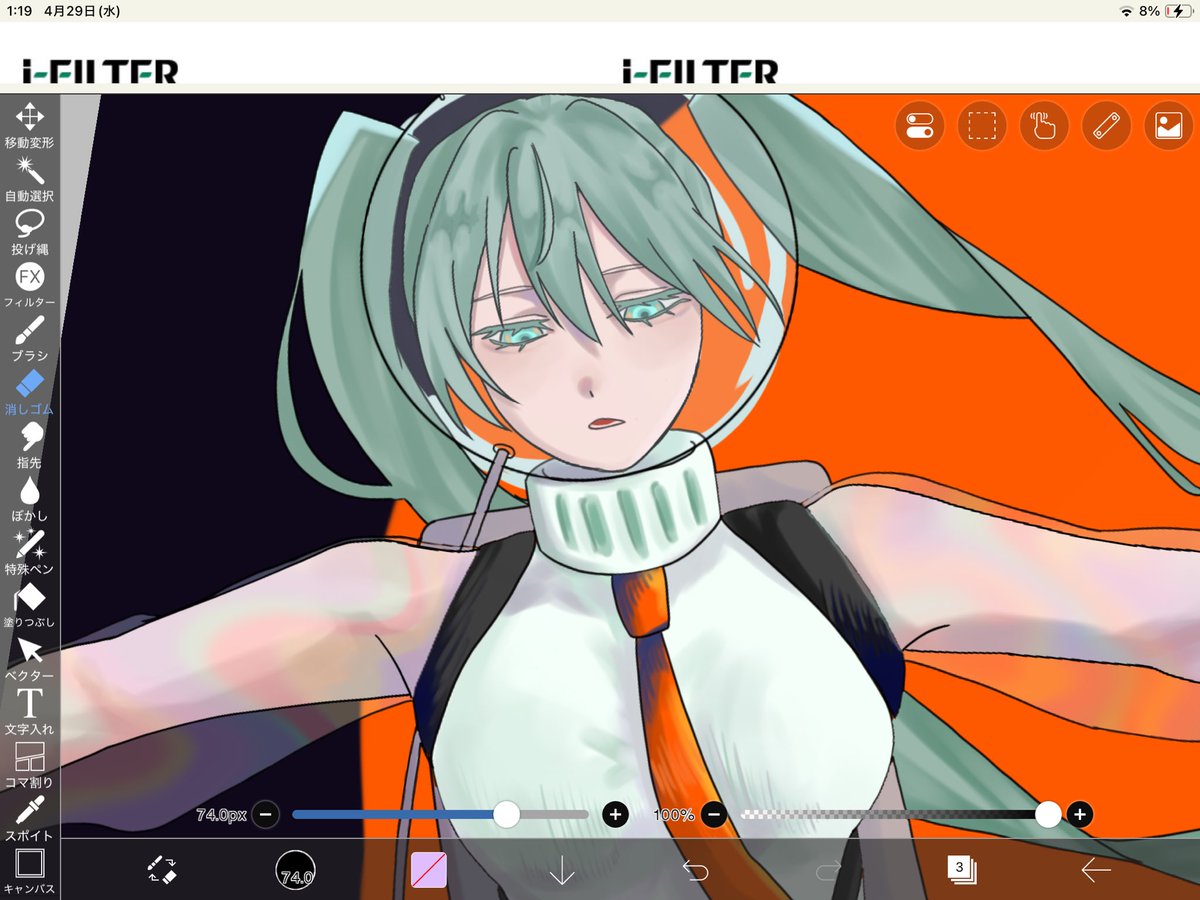
Task: Switch between brush and eraser icon
Action: (x=162, y=870)
